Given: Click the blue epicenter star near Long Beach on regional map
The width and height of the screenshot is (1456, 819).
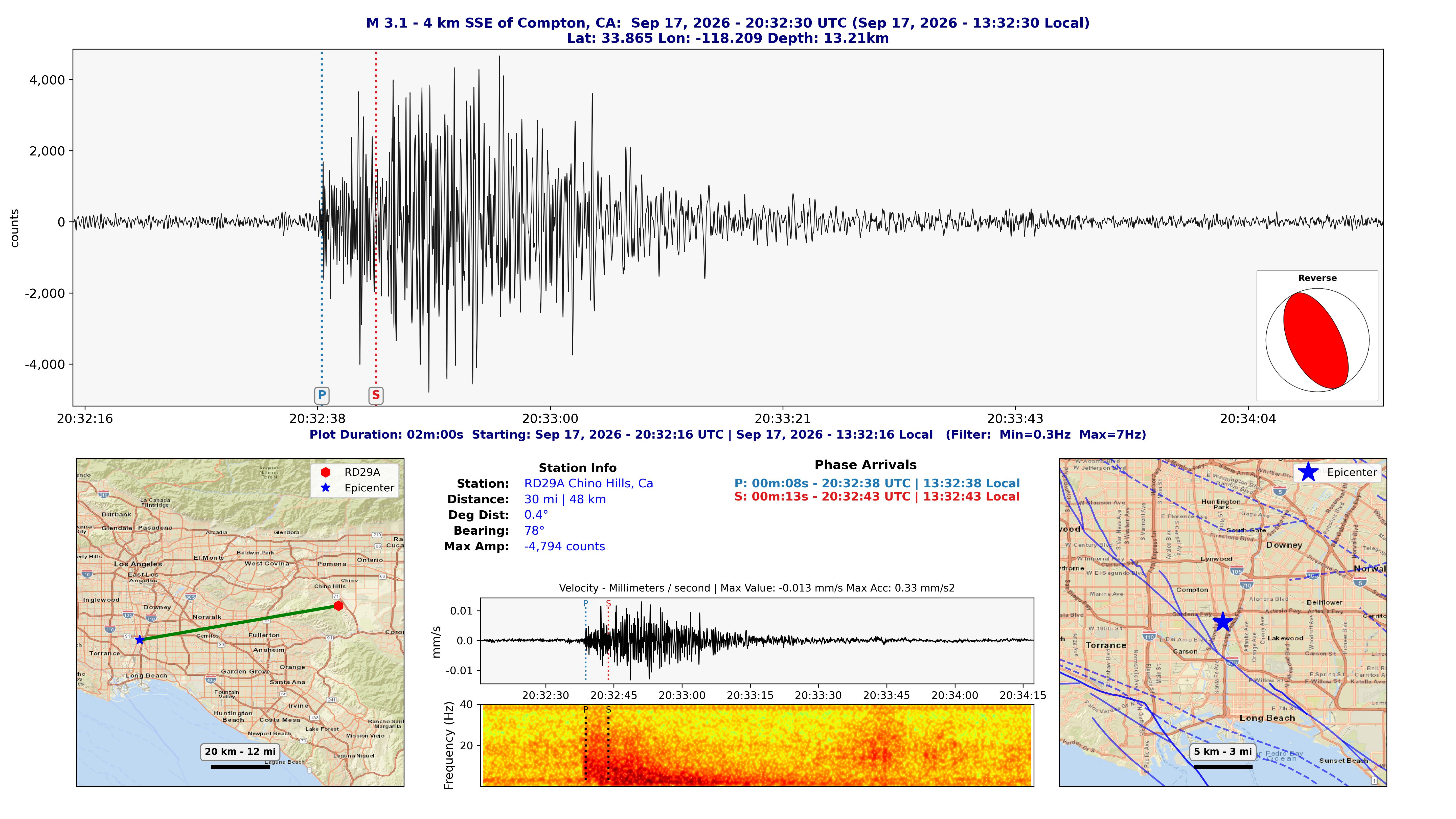Looking at the screenshot, I should point(140,639).
